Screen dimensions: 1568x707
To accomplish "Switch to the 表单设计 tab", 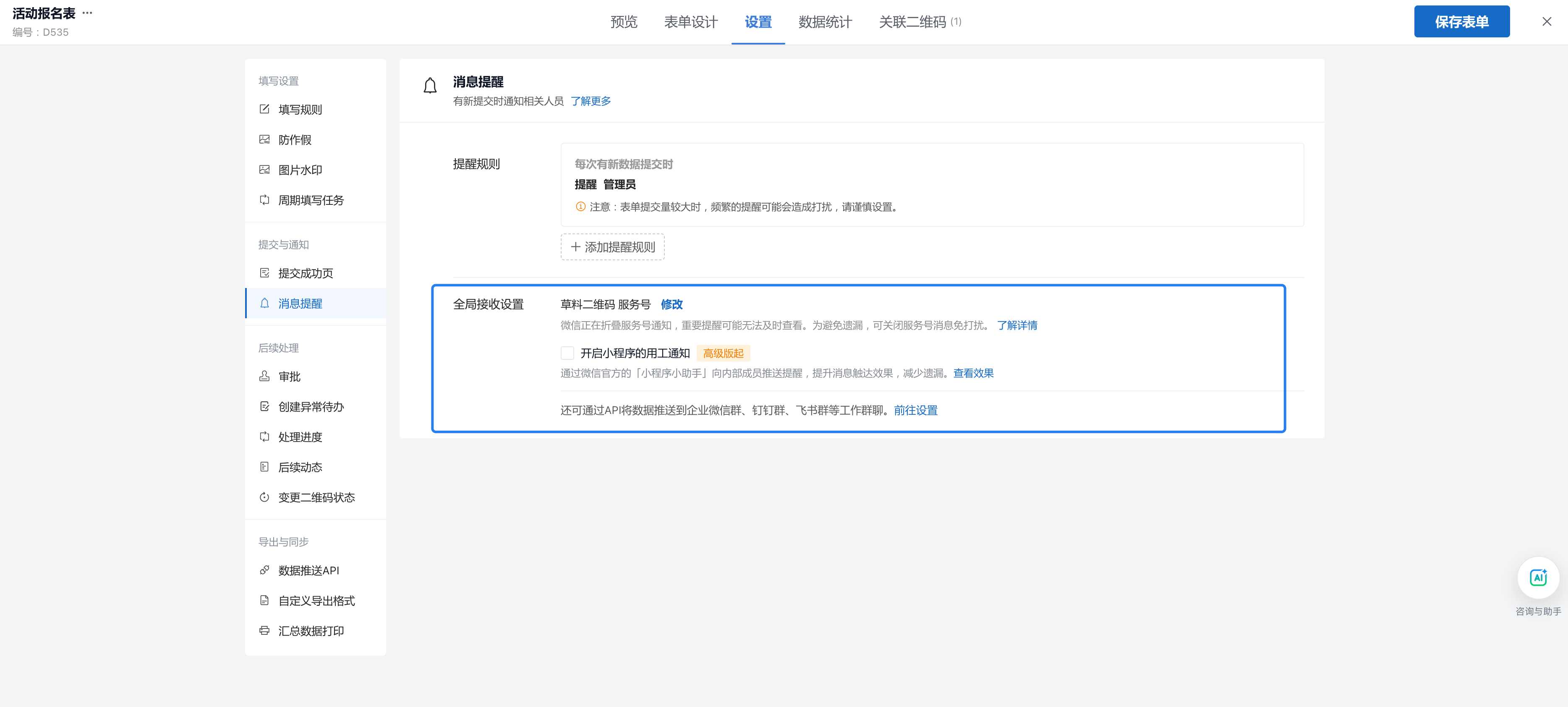I will point(691,22).
